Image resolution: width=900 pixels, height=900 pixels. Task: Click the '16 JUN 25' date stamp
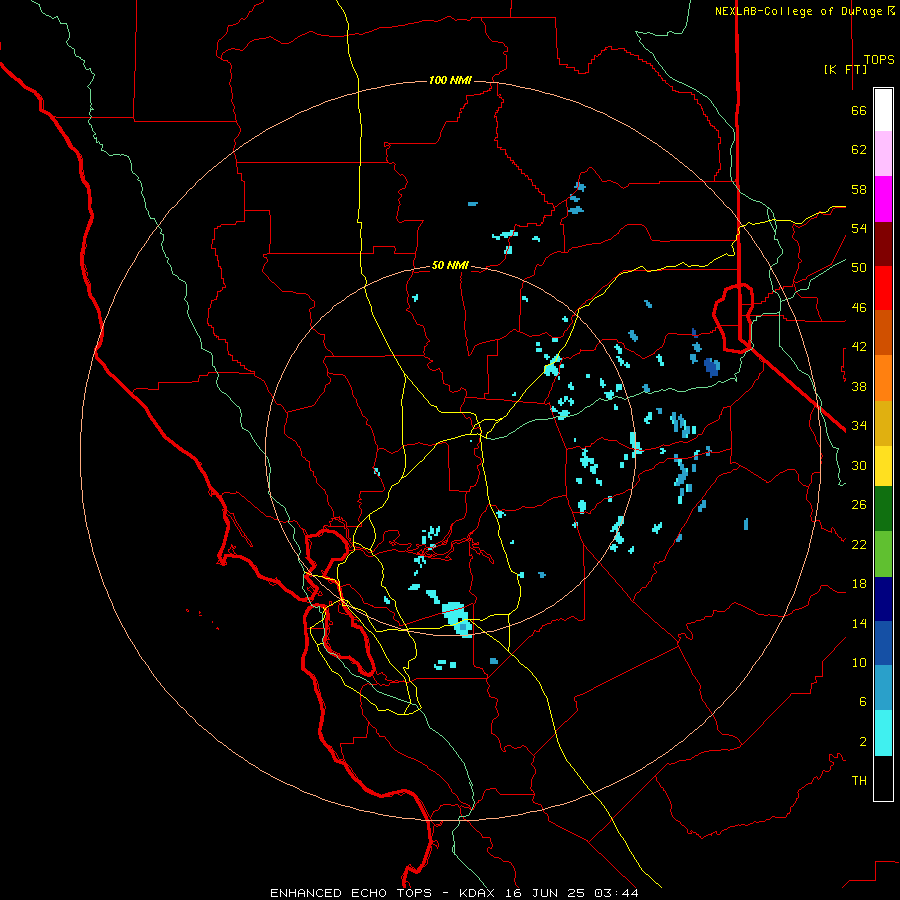(545, 893)
